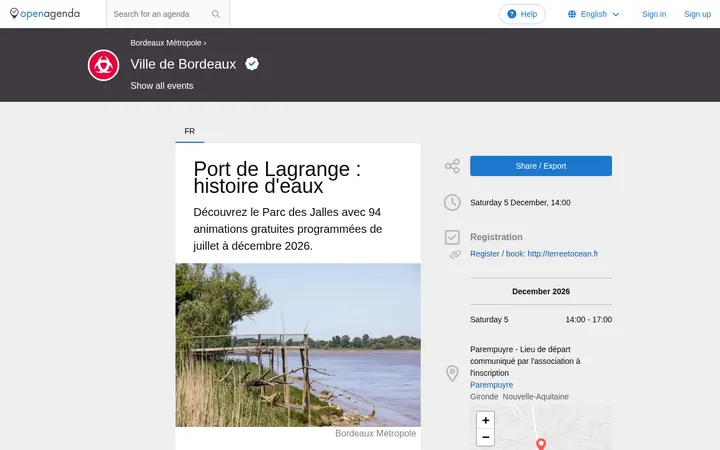Expand the English language dropdown

[594, 14]
